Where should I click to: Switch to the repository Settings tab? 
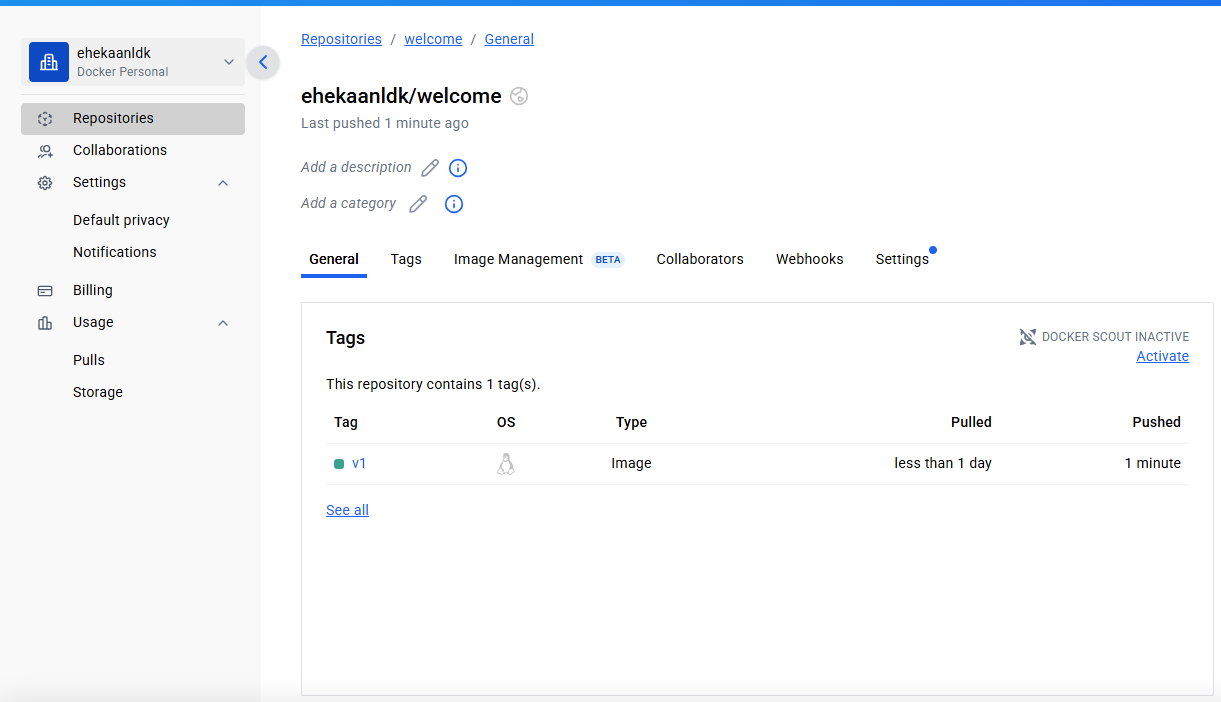903,259
